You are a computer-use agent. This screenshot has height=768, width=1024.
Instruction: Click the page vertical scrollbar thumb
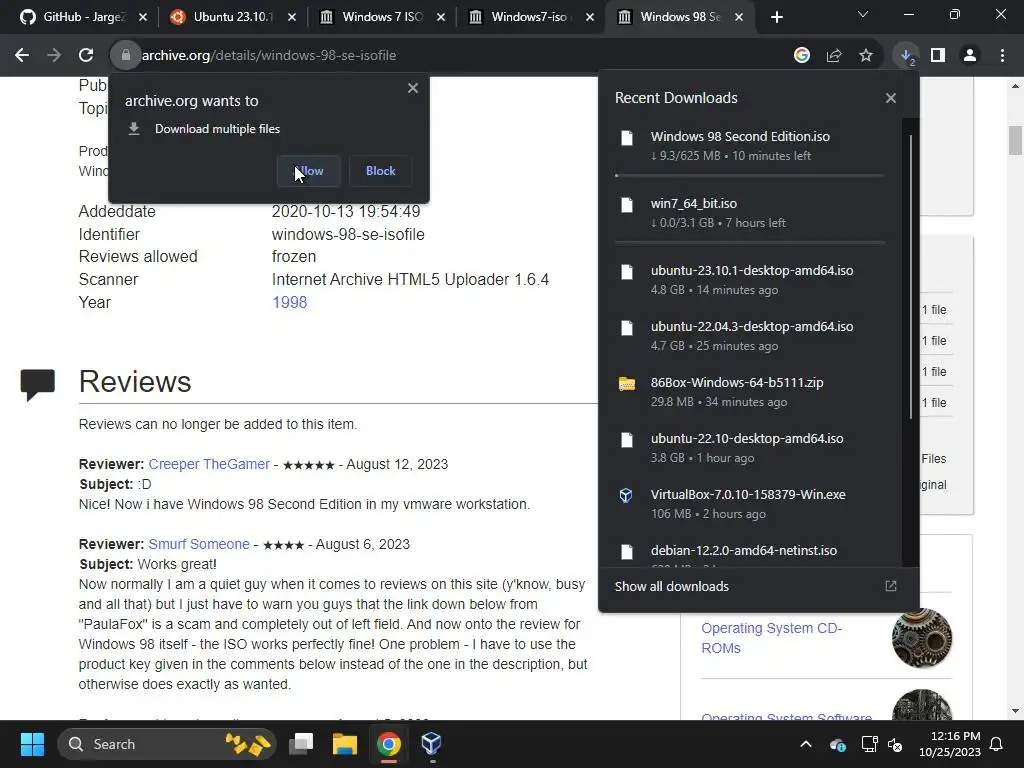coord(1015,140)
